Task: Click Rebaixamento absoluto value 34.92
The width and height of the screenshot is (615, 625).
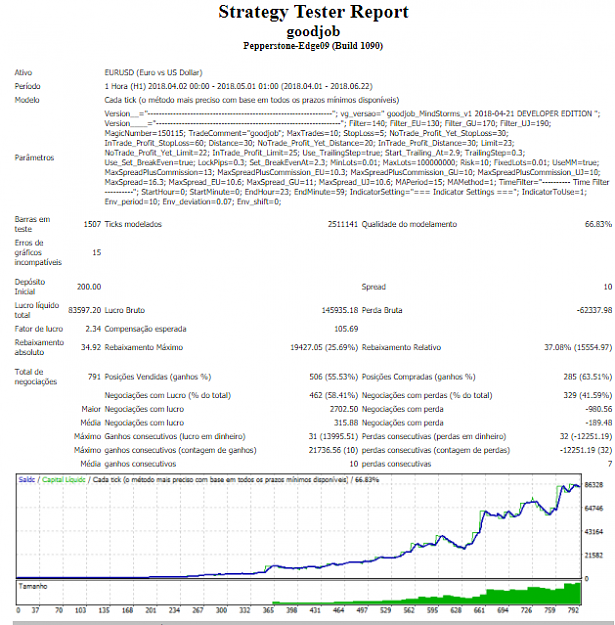Action: (x=91, y=347)
